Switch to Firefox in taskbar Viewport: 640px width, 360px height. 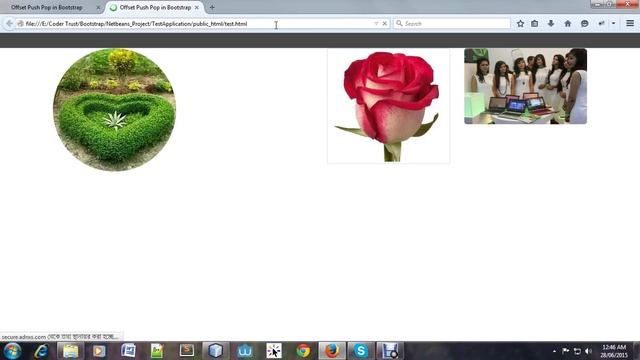(x=332, y=351)
